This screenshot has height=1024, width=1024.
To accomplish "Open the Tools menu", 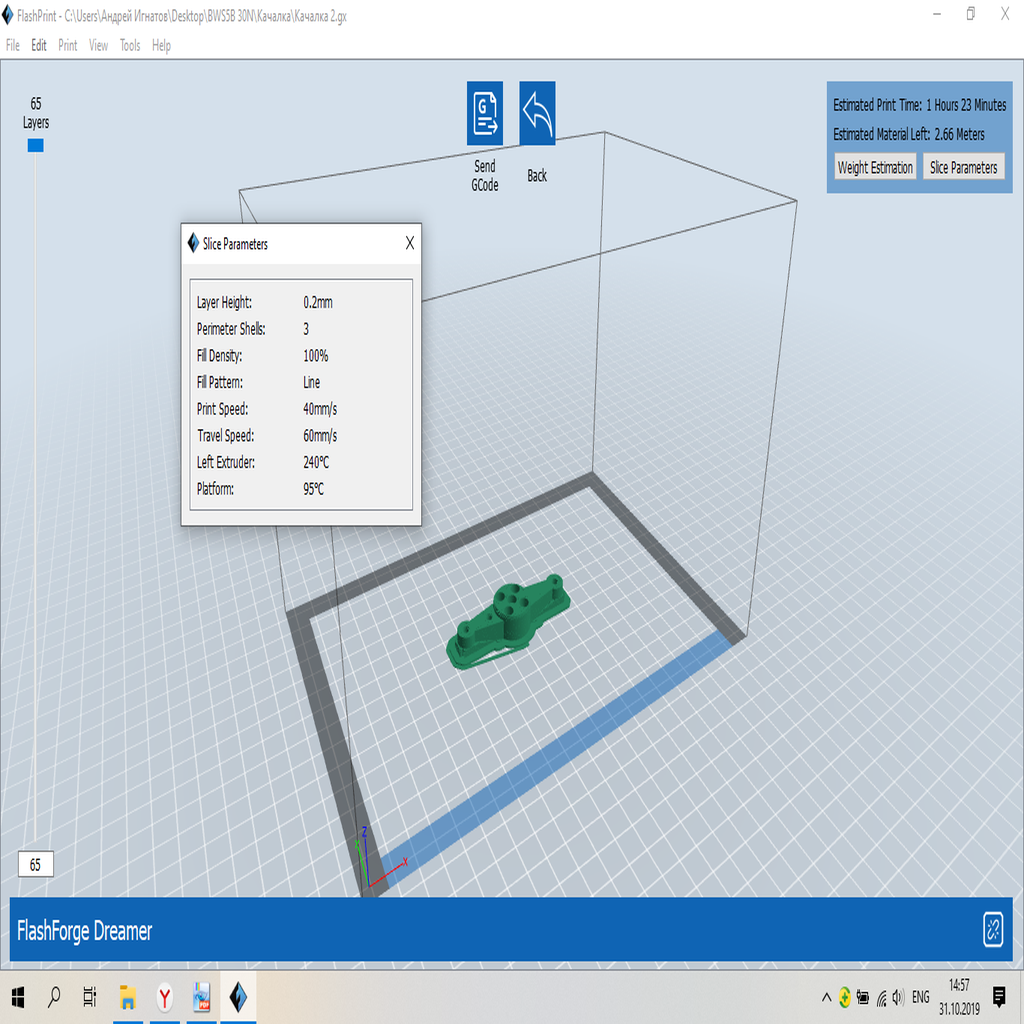I will (128, 45).
